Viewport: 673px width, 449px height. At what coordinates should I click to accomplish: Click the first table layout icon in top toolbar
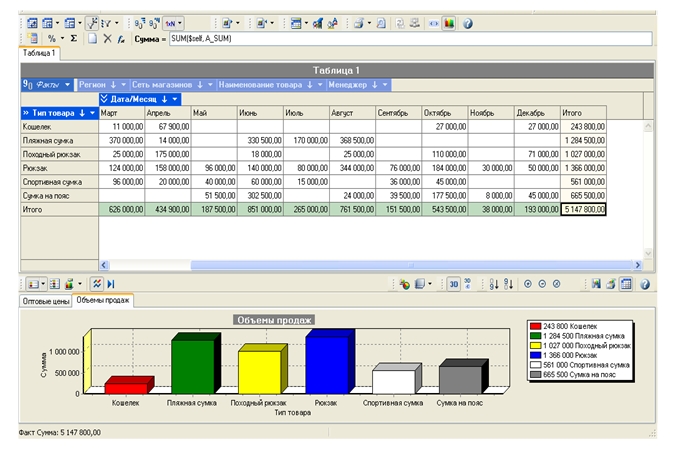(32, 23)
